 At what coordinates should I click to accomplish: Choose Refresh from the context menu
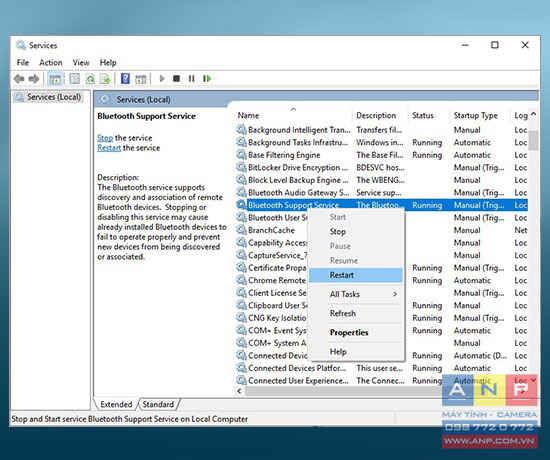pos(356,313)
